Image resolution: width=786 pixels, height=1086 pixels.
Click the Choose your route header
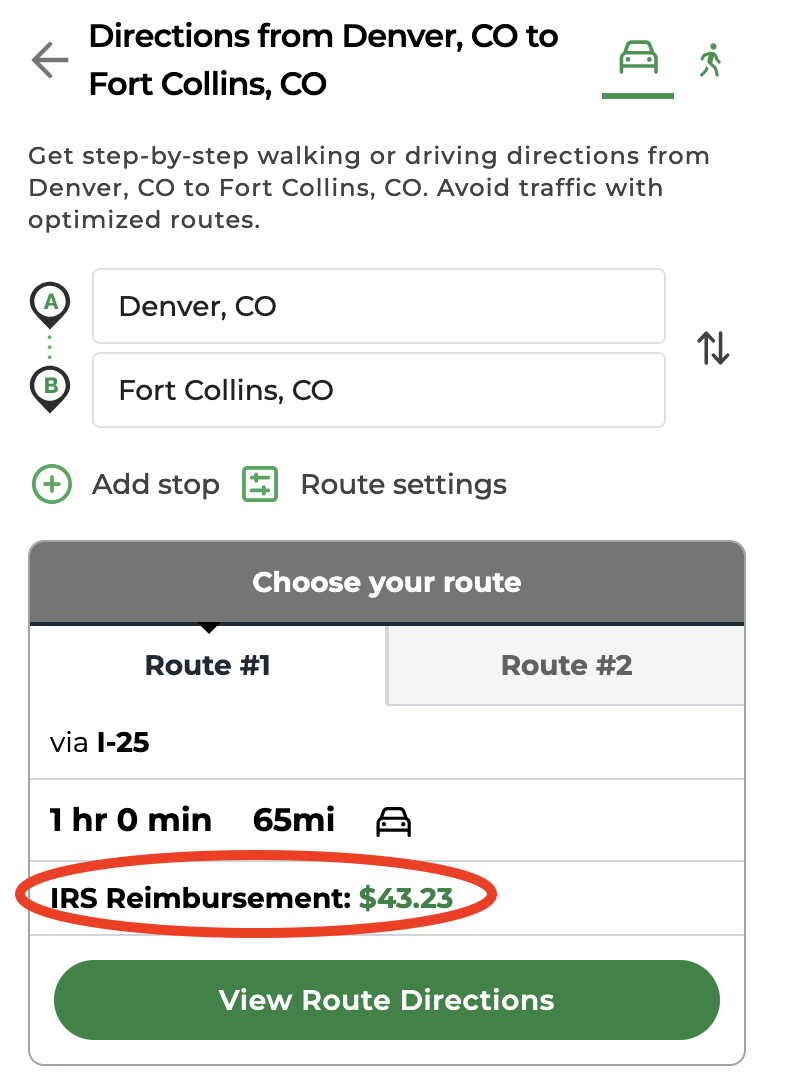click(387, 582)
